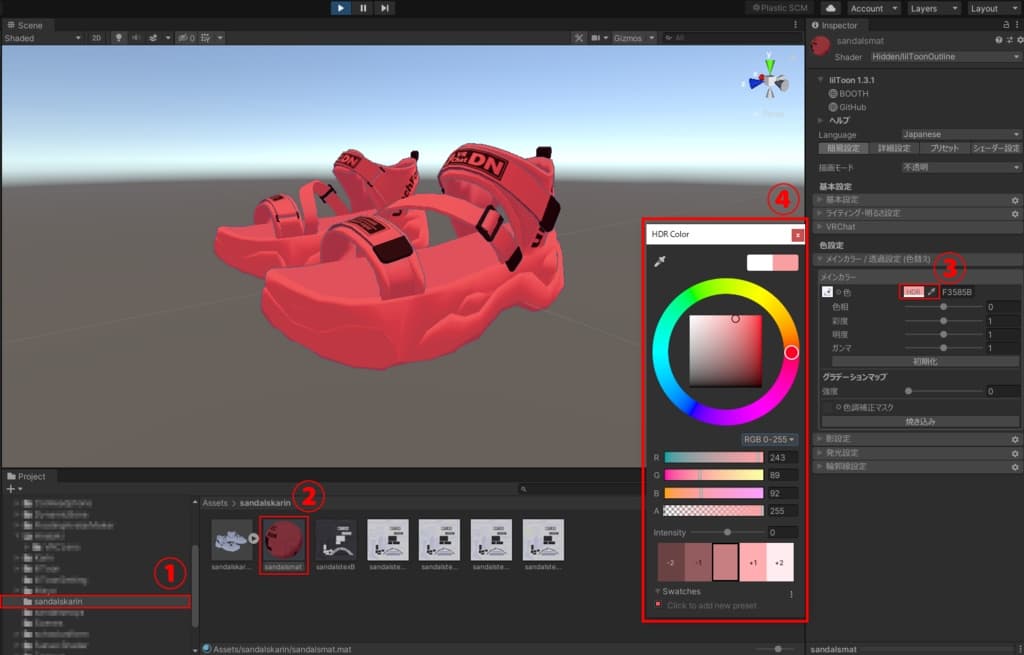Image resolution: width=1024 pixels, height=655 pixels.
Task: Open the Language dropdown set to Japanese
Action: 960,134
